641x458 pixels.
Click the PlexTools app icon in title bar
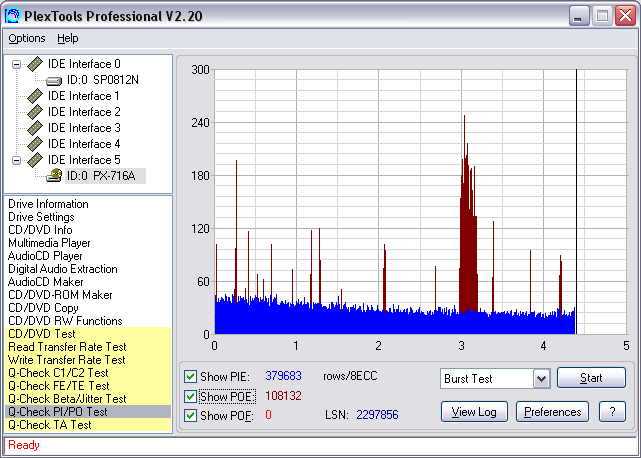tap(12, 16)
